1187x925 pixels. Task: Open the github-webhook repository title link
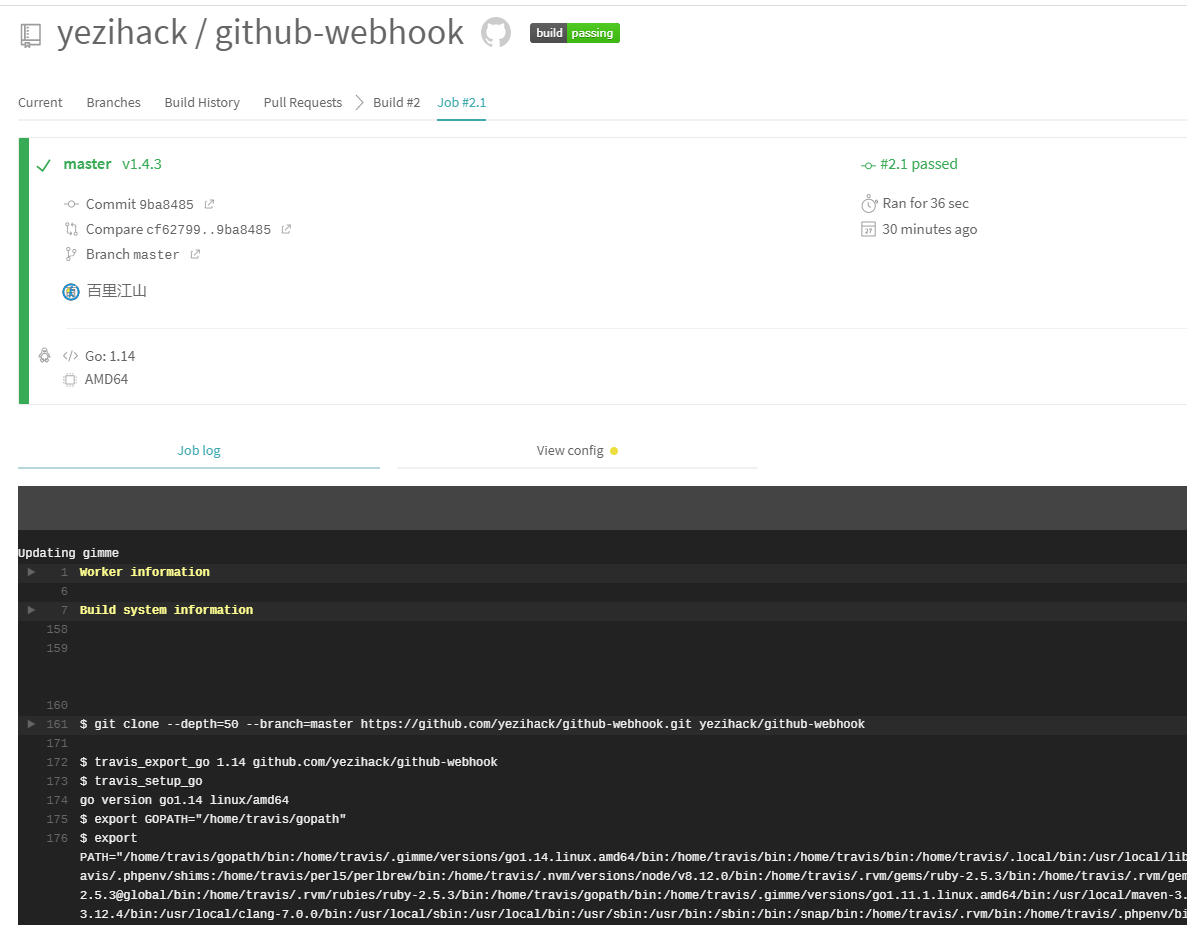pyautogui.click(x=339, y=33)
